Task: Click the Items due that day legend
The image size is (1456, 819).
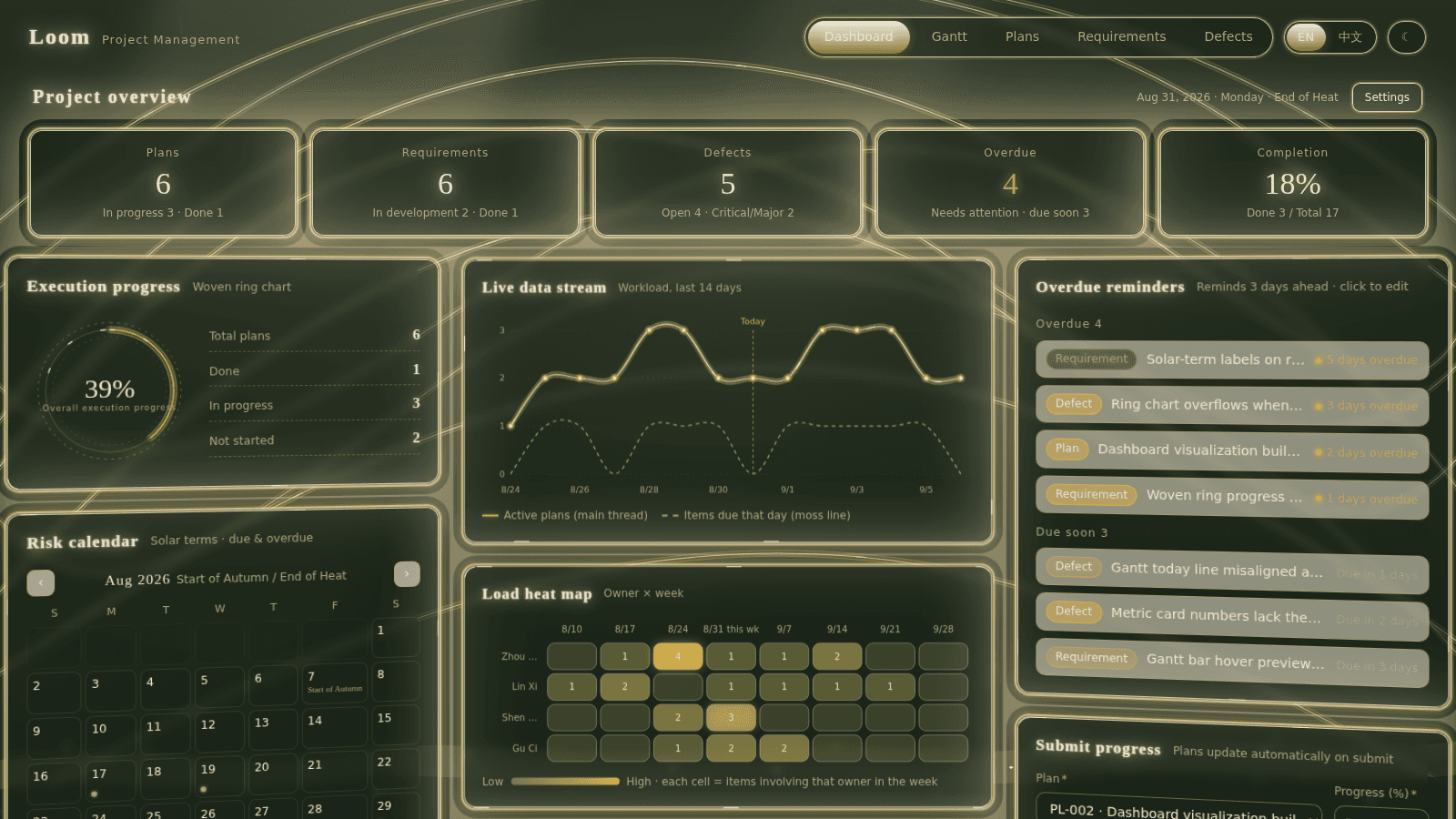Action: click(756, 515)
